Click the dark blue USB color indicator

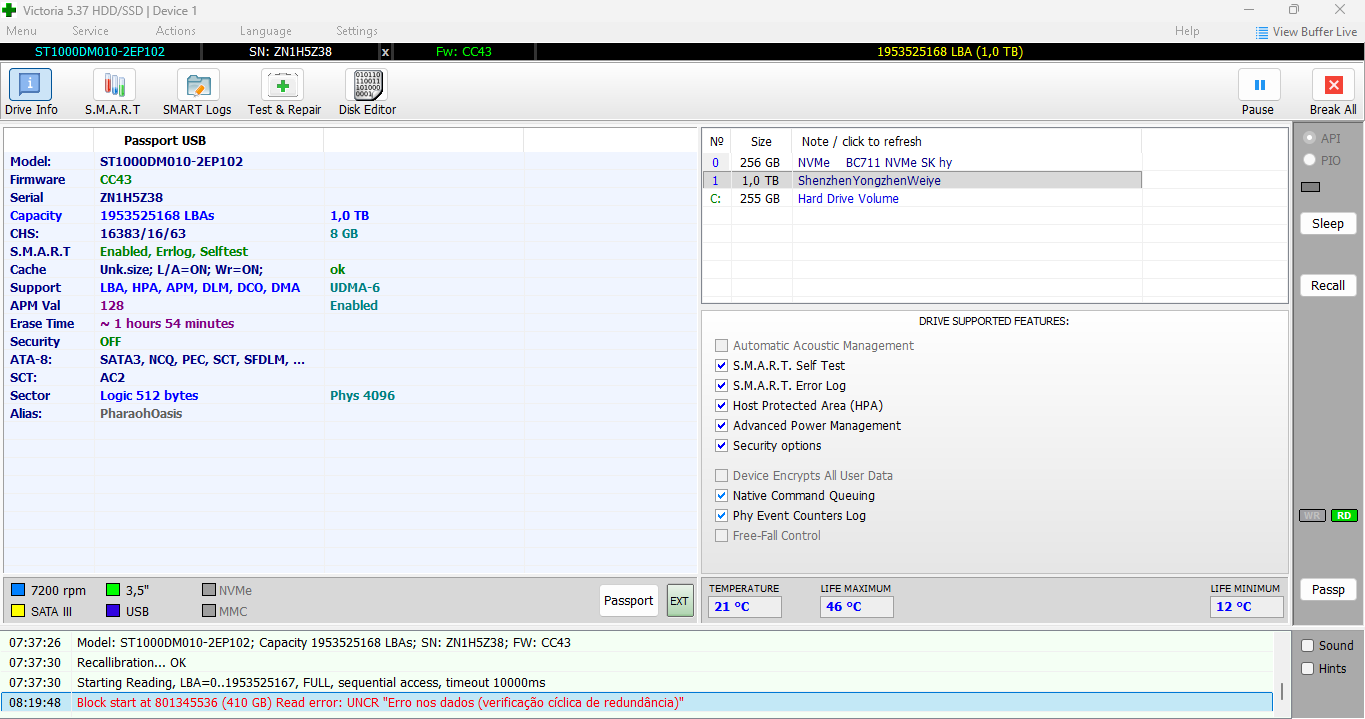pos(113,611)
